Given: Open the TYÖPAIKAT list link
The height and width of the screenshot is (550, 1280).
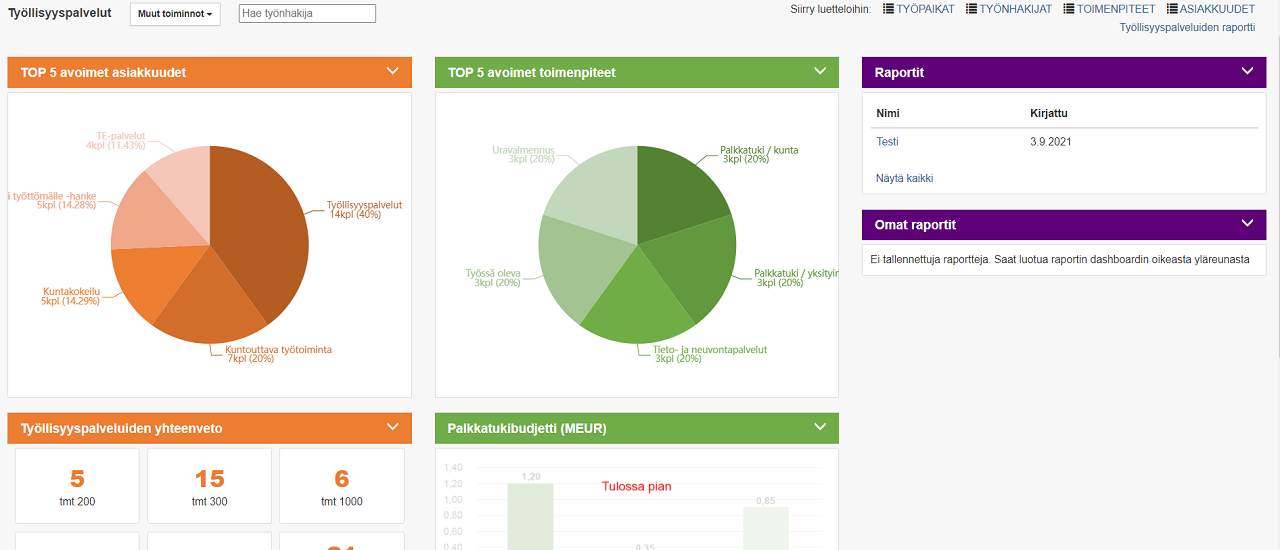Looking at the screenshot, I should pos(925,9).
